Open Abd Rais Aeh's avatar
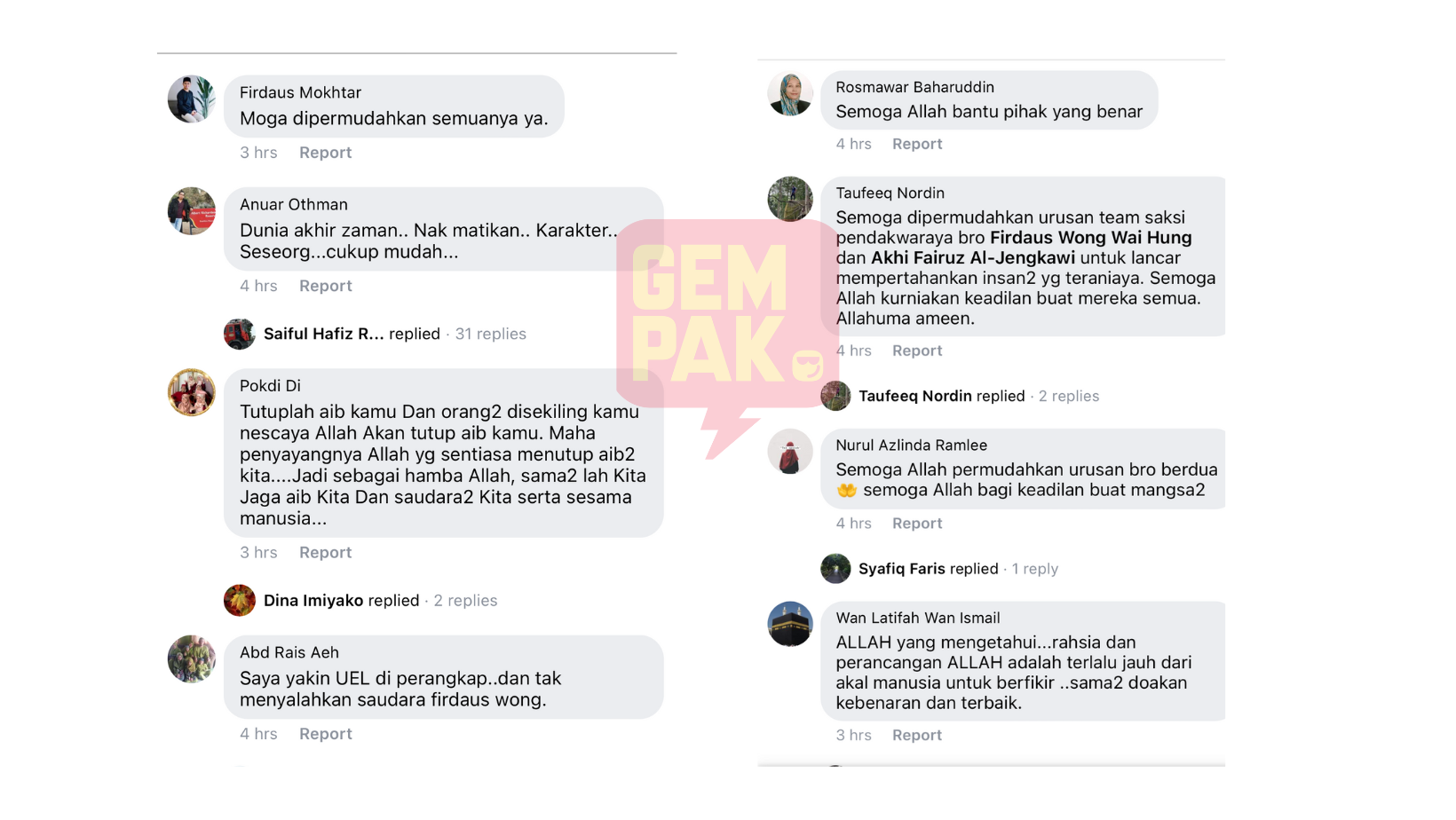Image resolution: width=1456 pixels, height=820 pixels. click(x=191, y=659)
